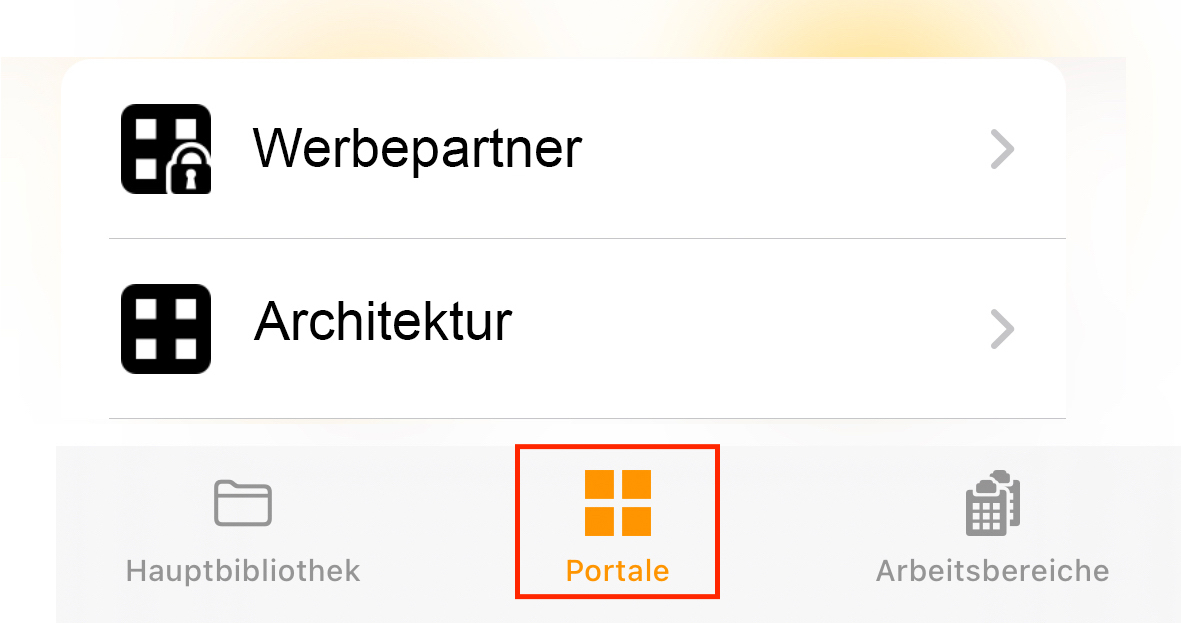Go to the Arbeitsbereiche tab label
1181x623 pixels.
coord(993,571)
